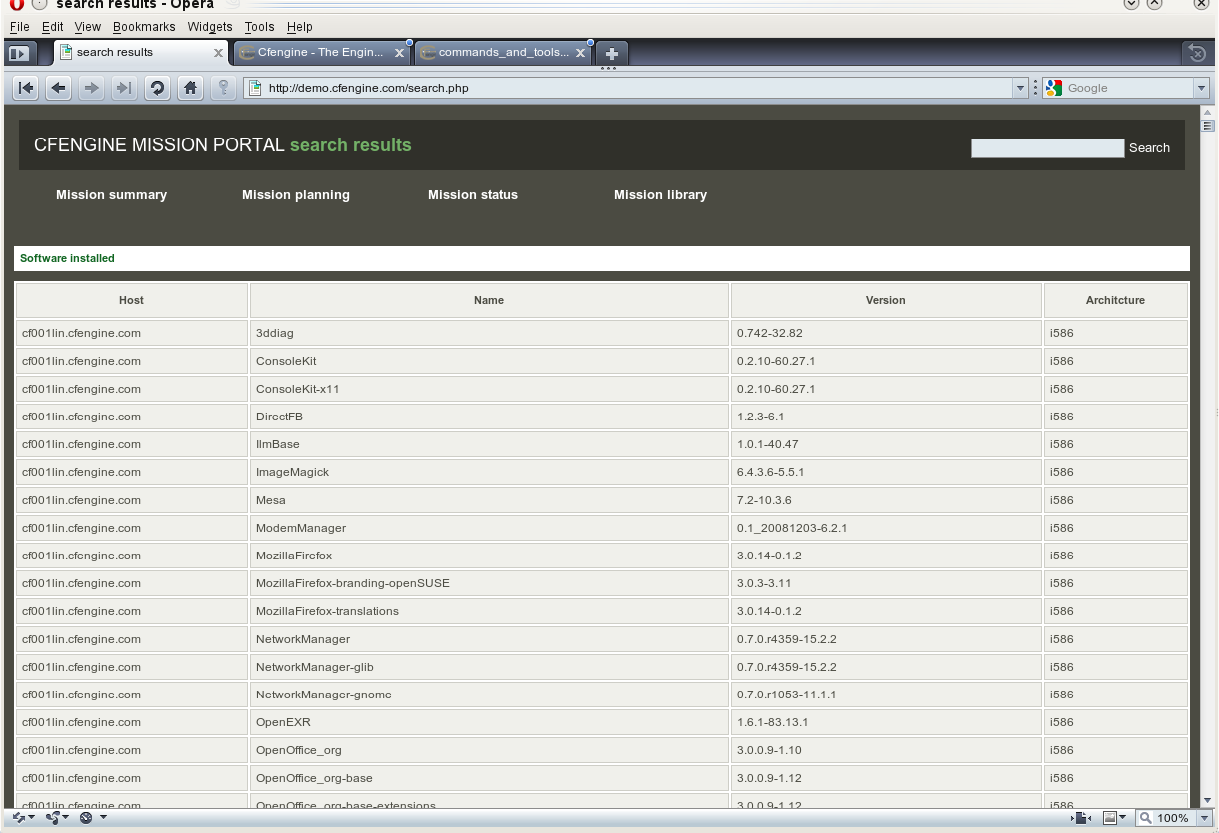Click the vertical scrollbar down arrow
1219x833 pixels.
[x=1207, y=800]
